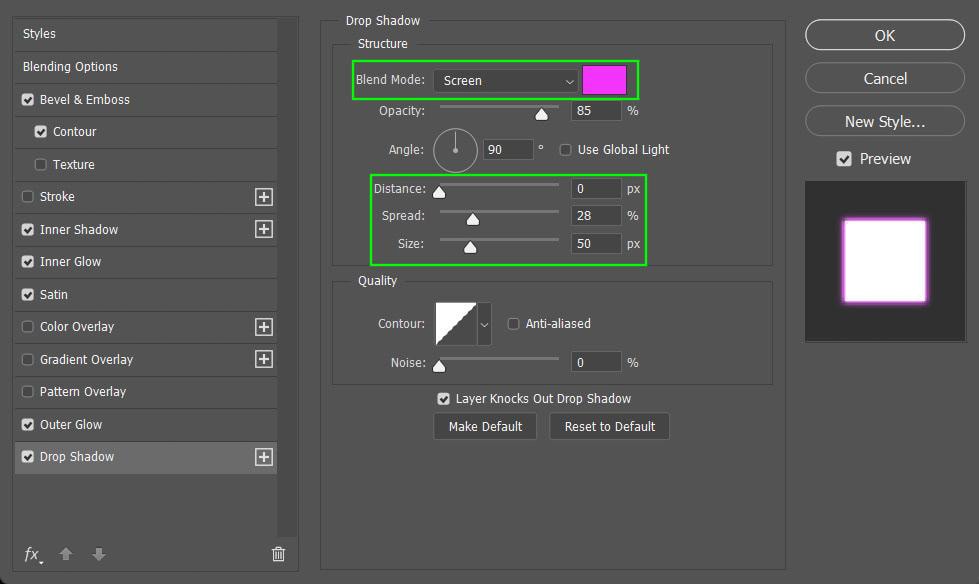Move effect down with arrow icon

tap(99, 554)
